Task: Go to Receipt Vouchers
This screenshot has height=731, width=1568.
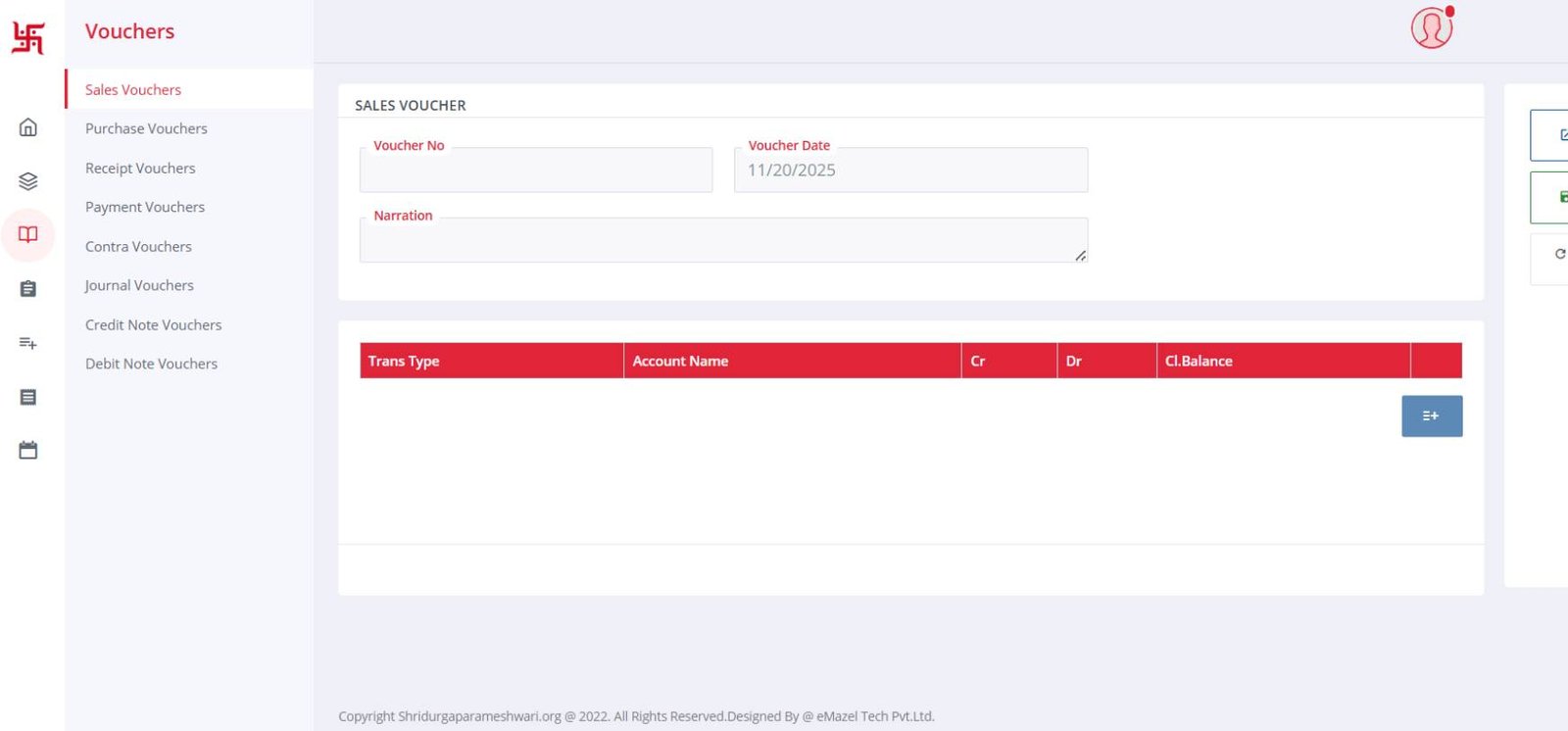Action: [140, 169]
